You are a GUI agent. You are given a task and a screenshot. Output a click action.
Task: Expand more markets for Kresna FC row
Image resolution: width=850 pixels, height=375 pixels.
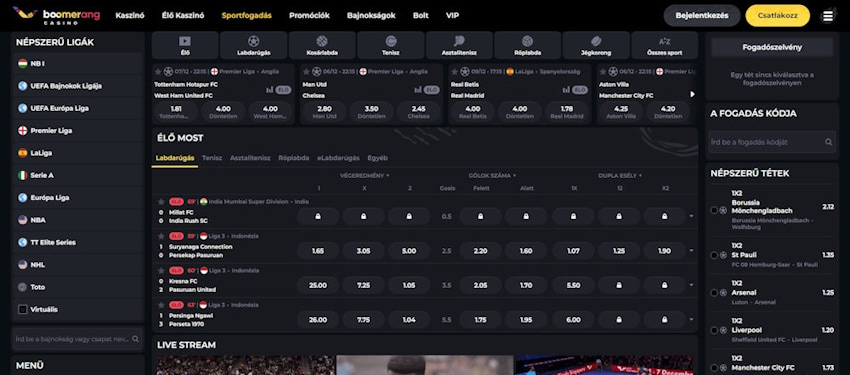(x=691, y=285)
